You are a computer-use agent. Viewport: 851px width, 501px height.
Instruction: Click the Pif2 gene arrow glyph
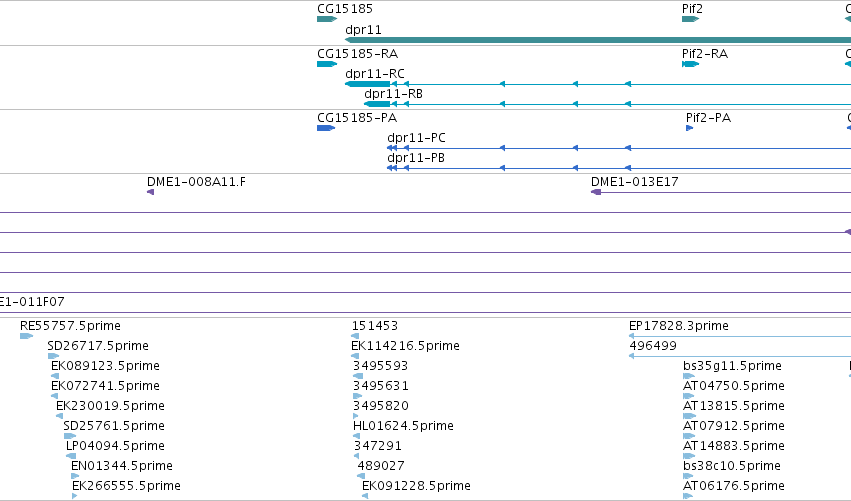point(690,19)
